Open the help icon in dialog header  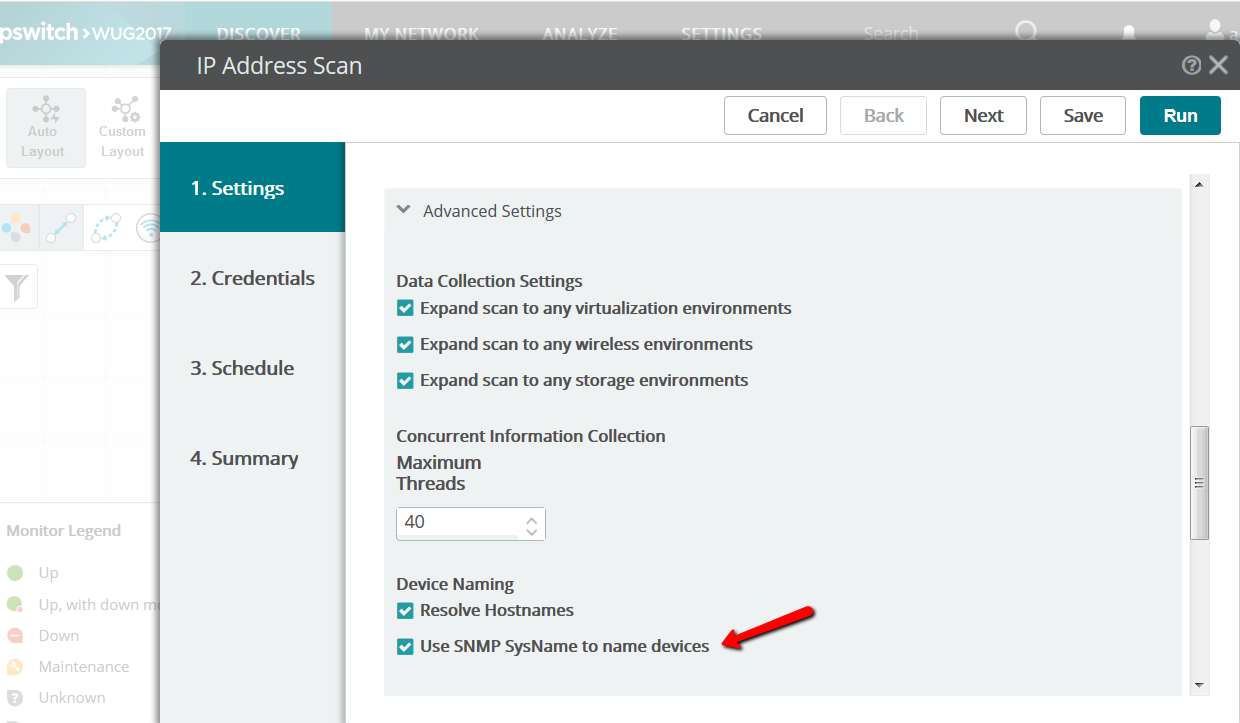pyautogui.click(x=1191, y=65)
